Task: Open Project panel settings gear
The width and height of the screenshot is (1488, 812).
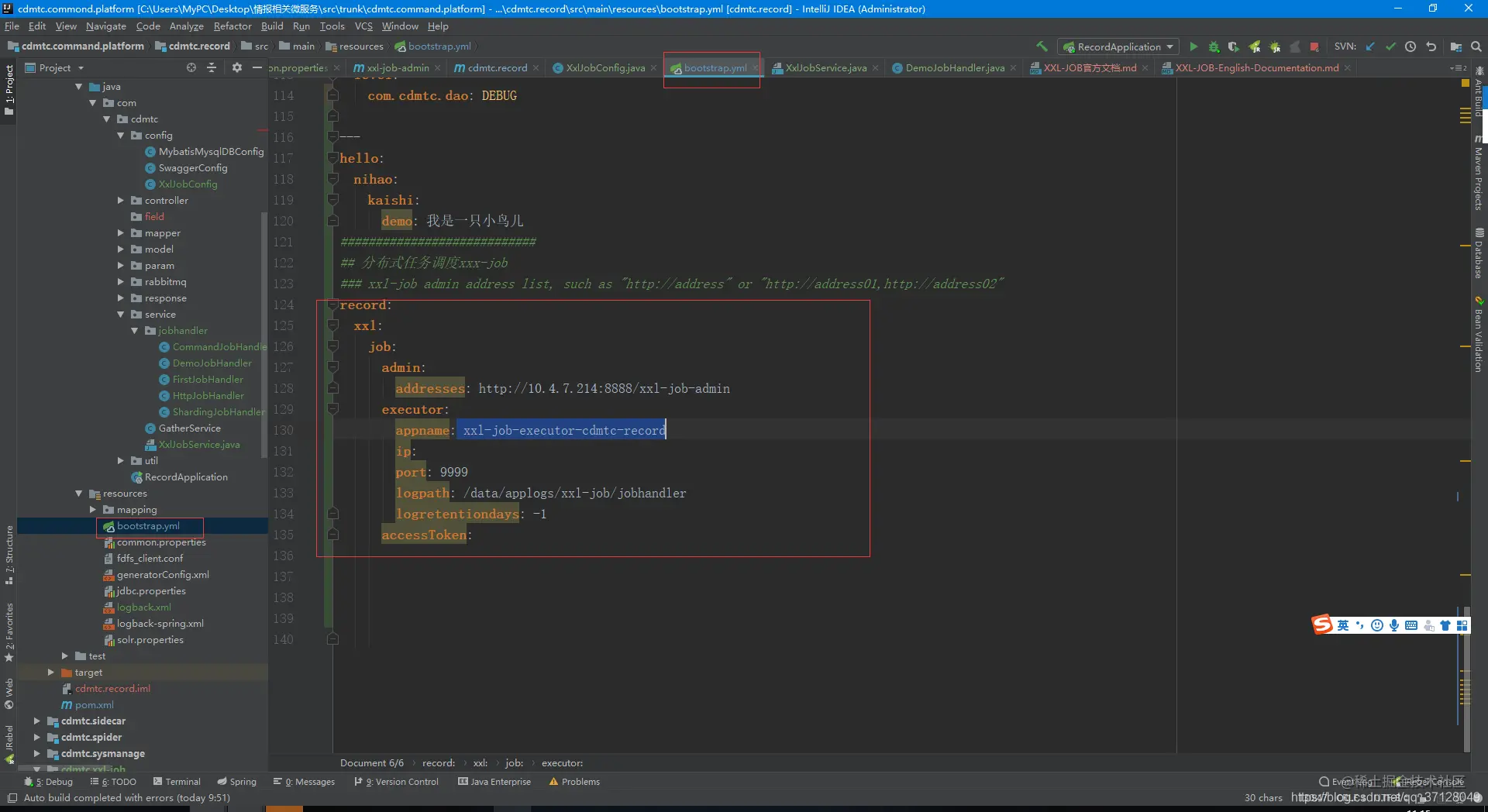Action: [237, 68]
